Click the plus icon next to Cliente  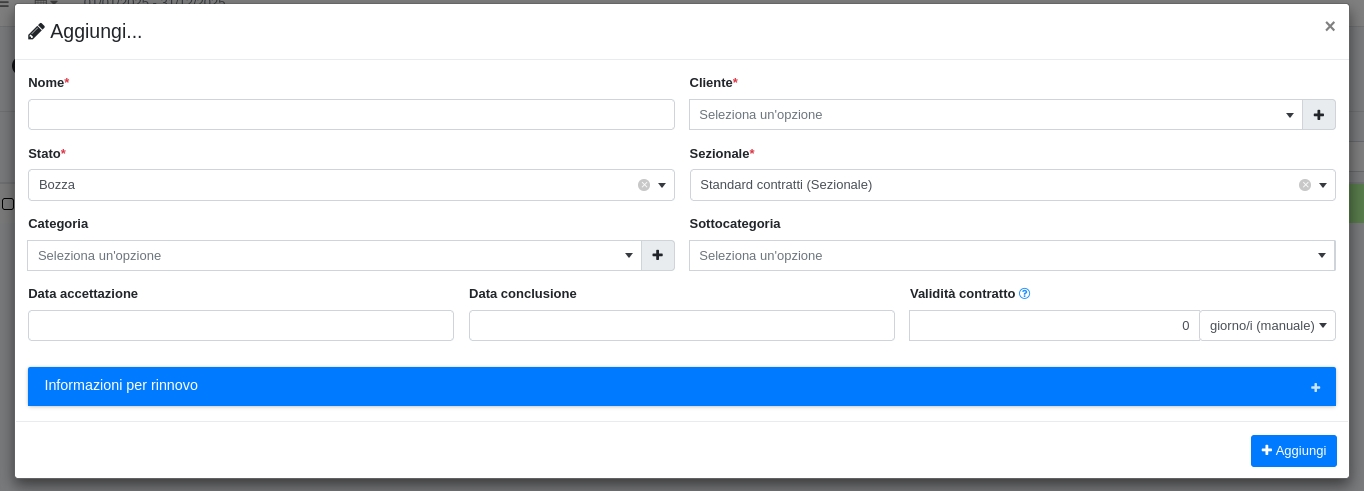1318,115
